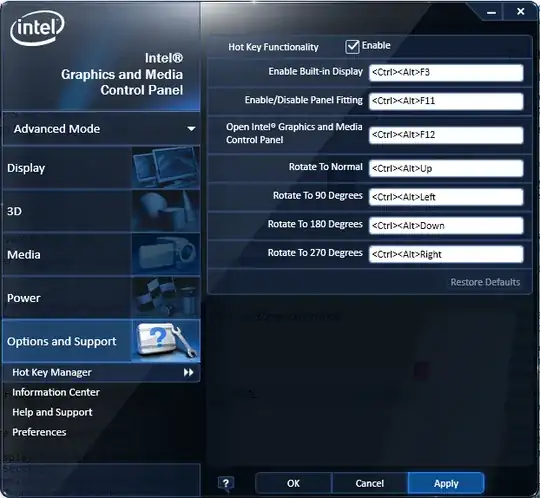
Task: Open Information Center
Action: (x=56, y=392)
